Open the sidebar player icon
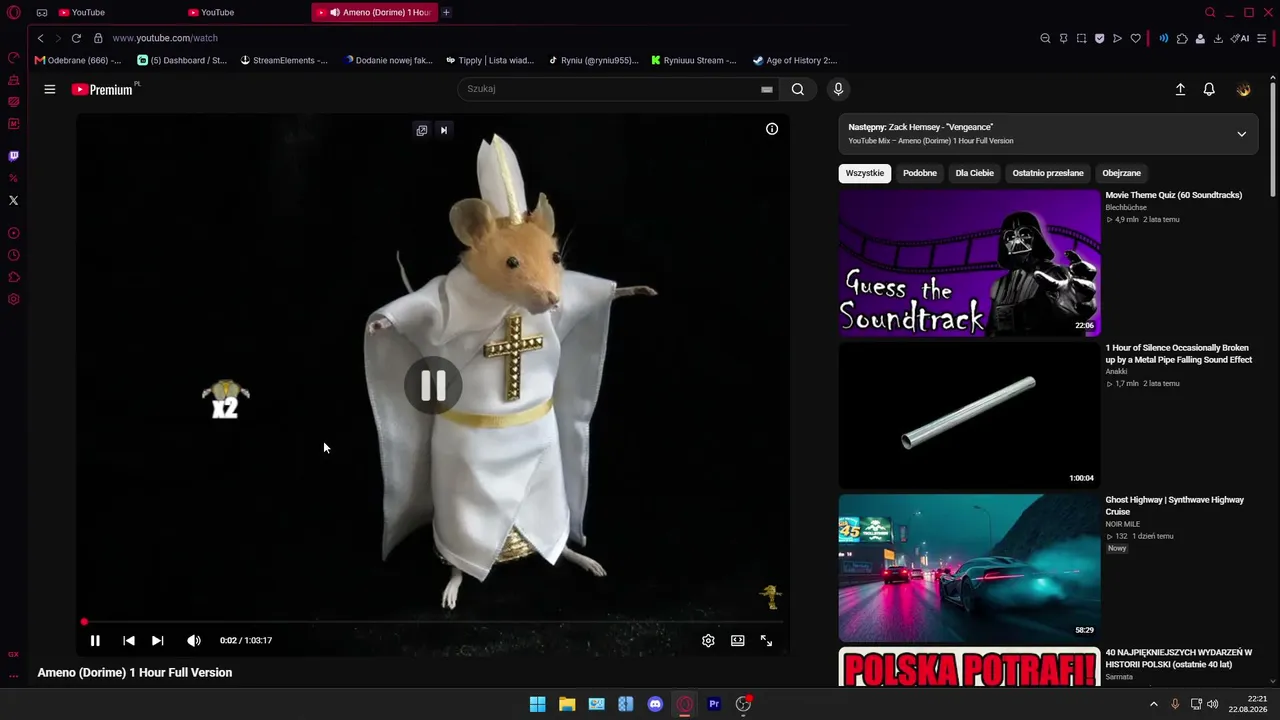This screenshot has height=720, width=1280. 14,233
